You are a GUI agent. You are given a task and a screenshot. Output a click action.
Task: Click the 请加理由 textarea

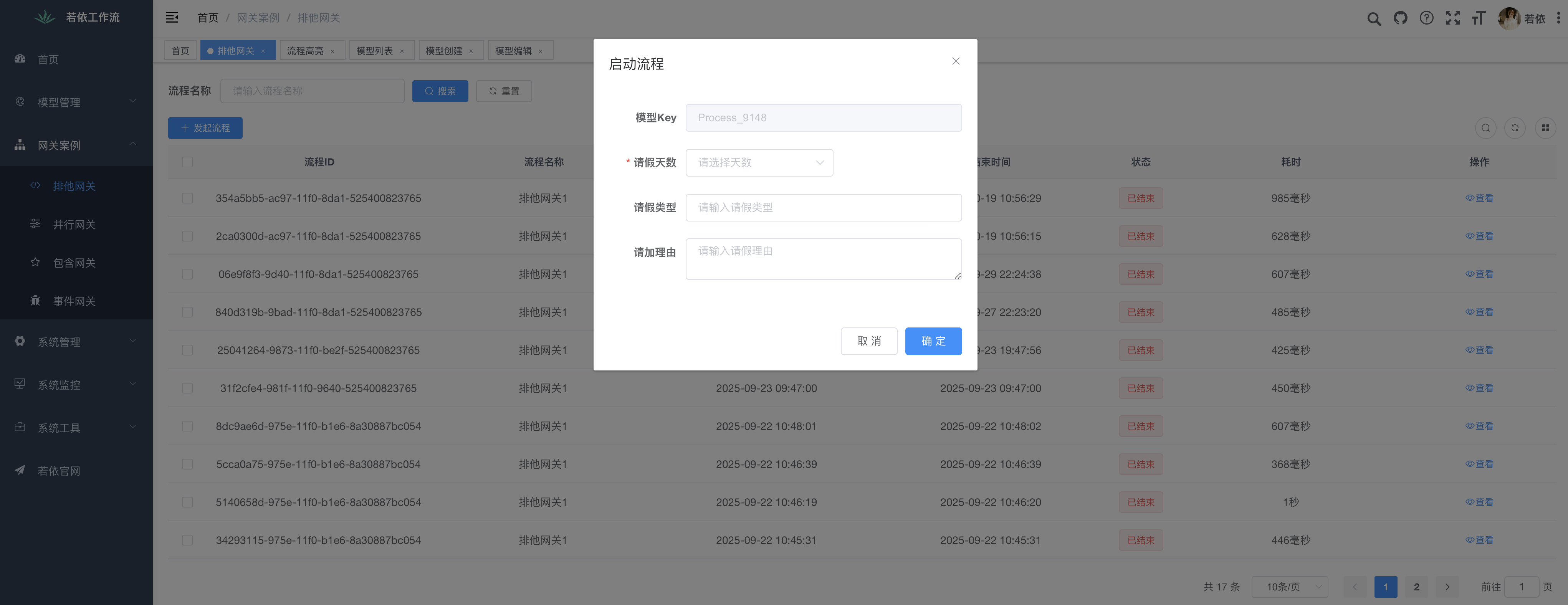(x=824, y=259)
